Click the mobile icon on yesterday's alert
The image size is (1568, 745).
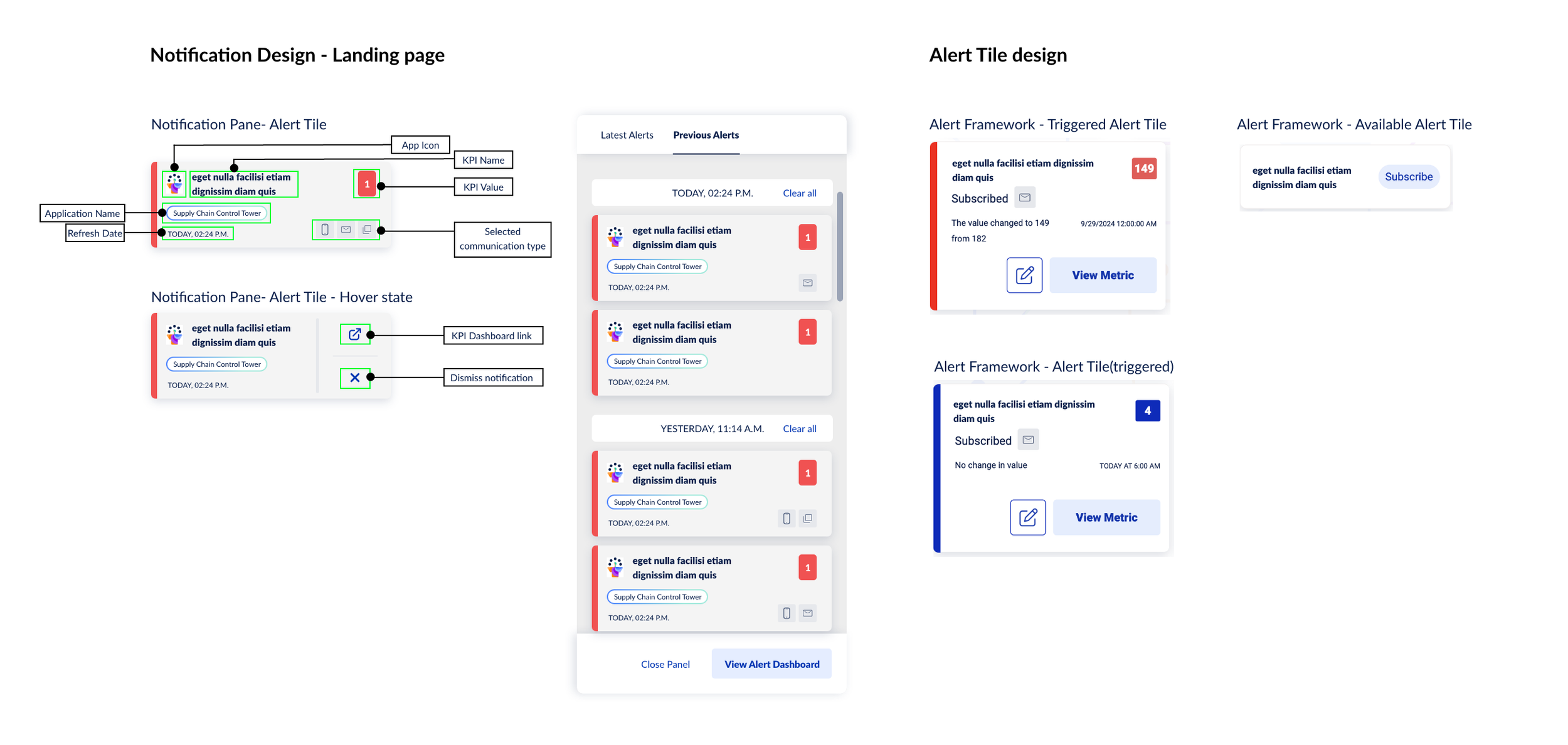[786, 519]
